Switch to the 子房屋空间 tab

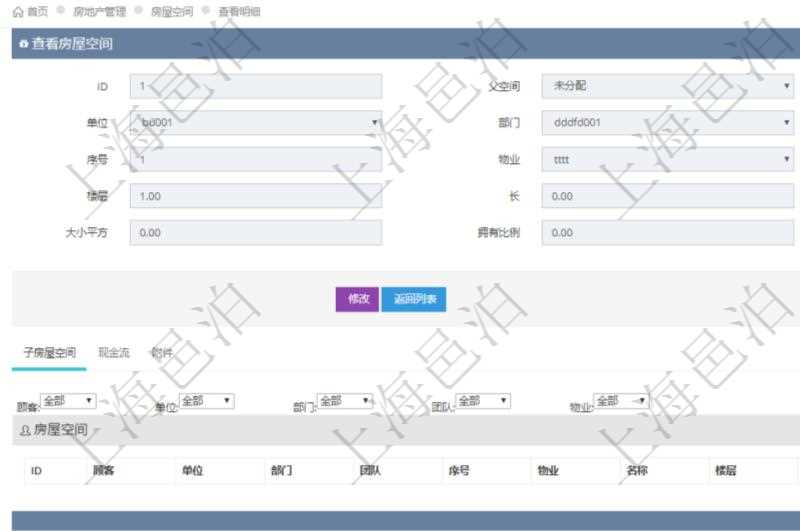point(49,352)
